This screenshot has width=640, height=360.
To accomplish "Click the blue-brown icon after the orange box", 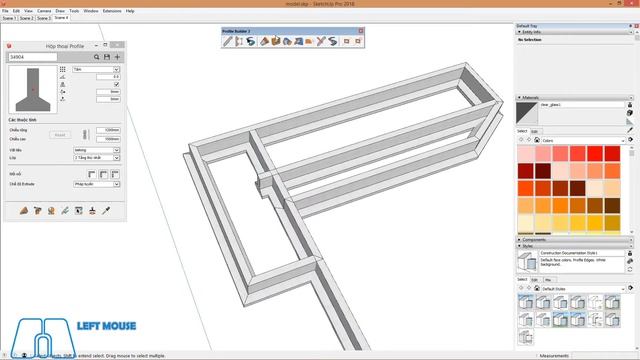I will (287, 41).
